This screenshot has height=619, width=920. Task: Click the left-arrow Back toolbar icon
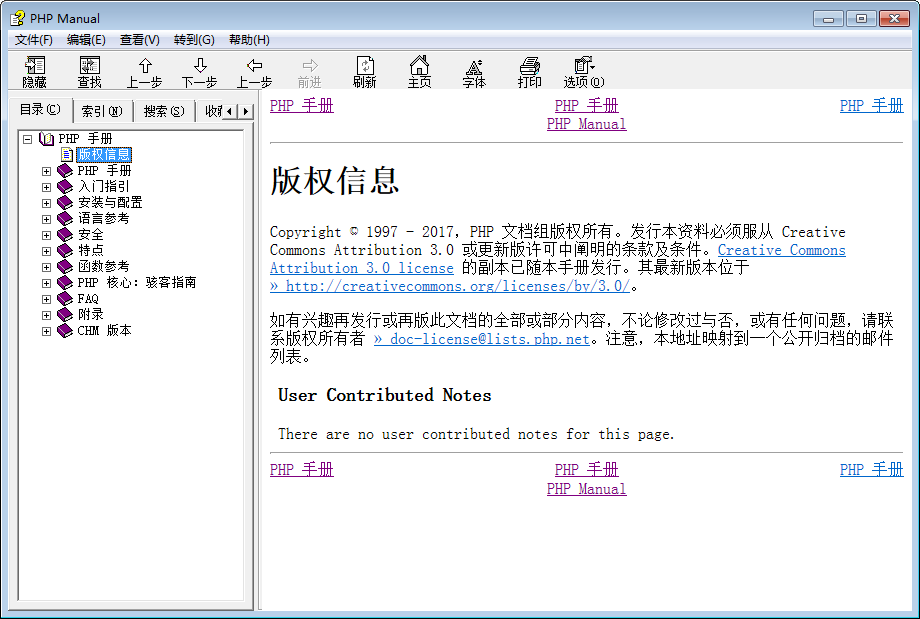pos(255,66)
